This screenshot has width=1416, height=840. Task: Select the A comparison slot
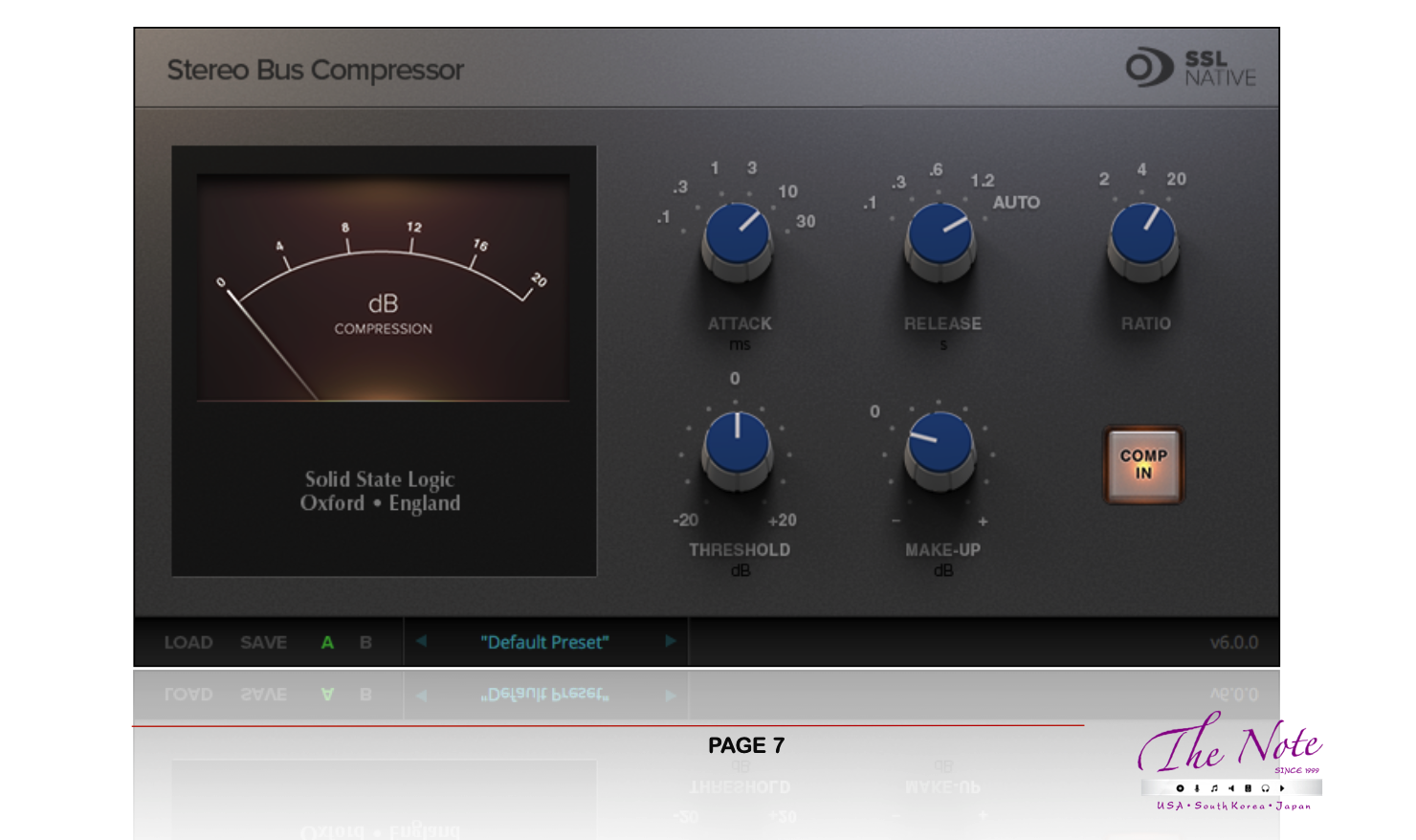327,642
